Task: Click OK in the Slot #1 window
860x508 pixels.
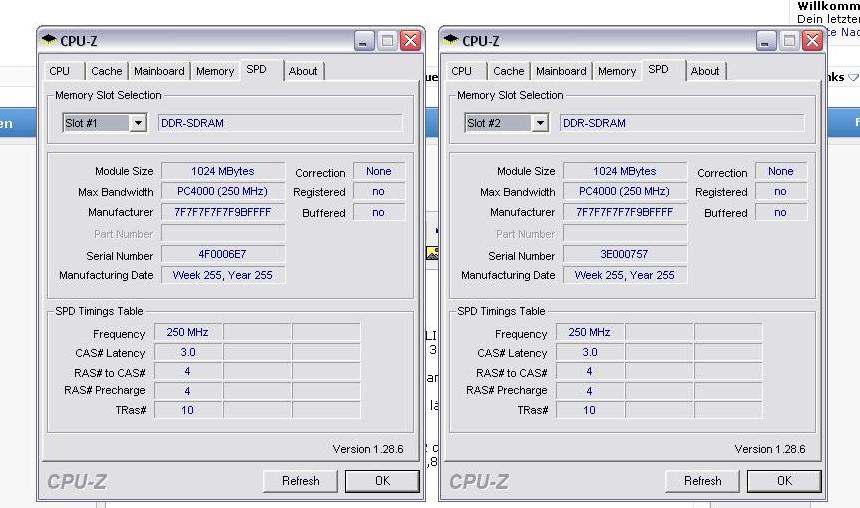Action: 382,481
